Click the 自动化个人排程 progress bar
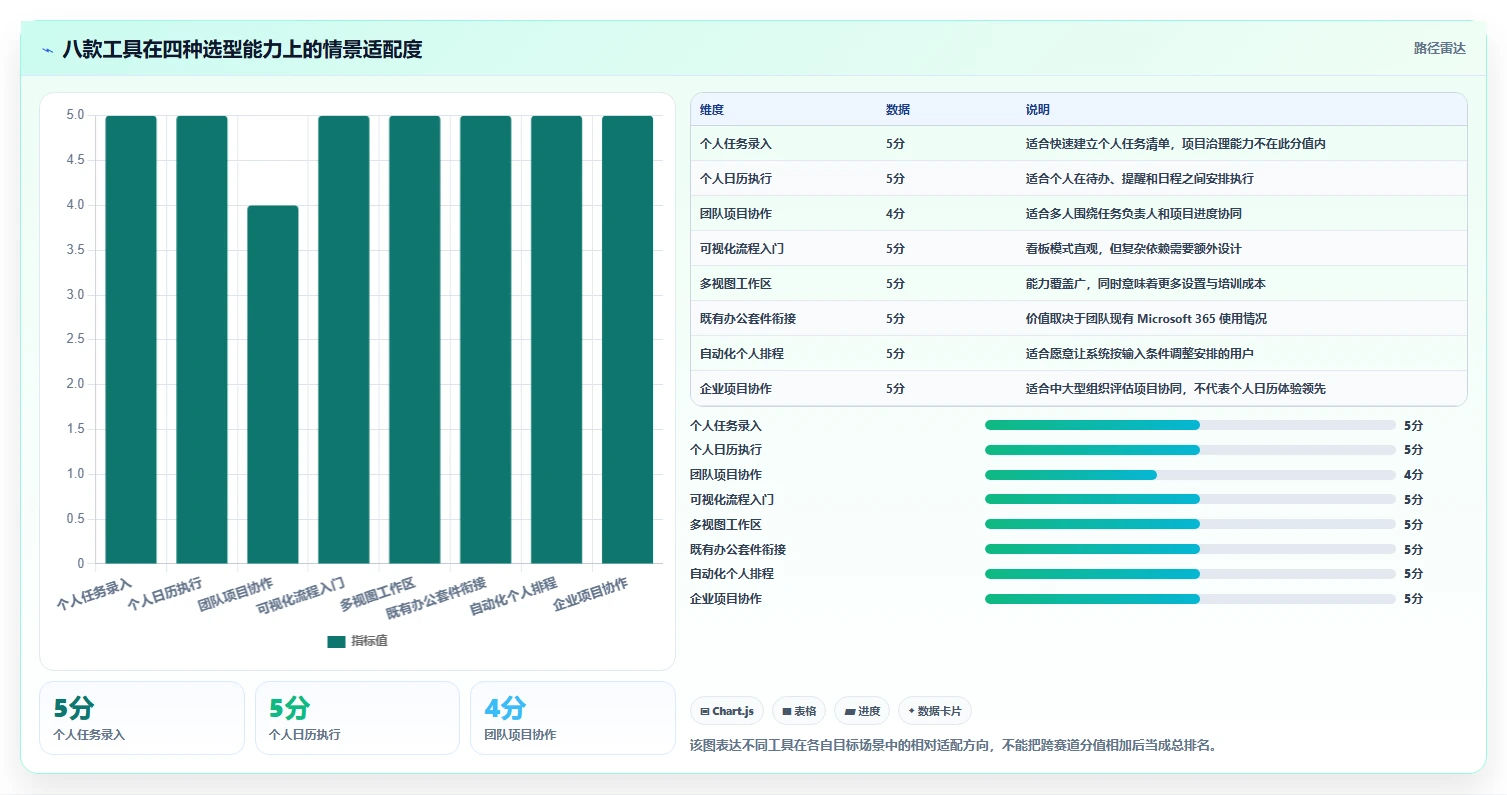 pyautogui.click(x=1190, y=574)
